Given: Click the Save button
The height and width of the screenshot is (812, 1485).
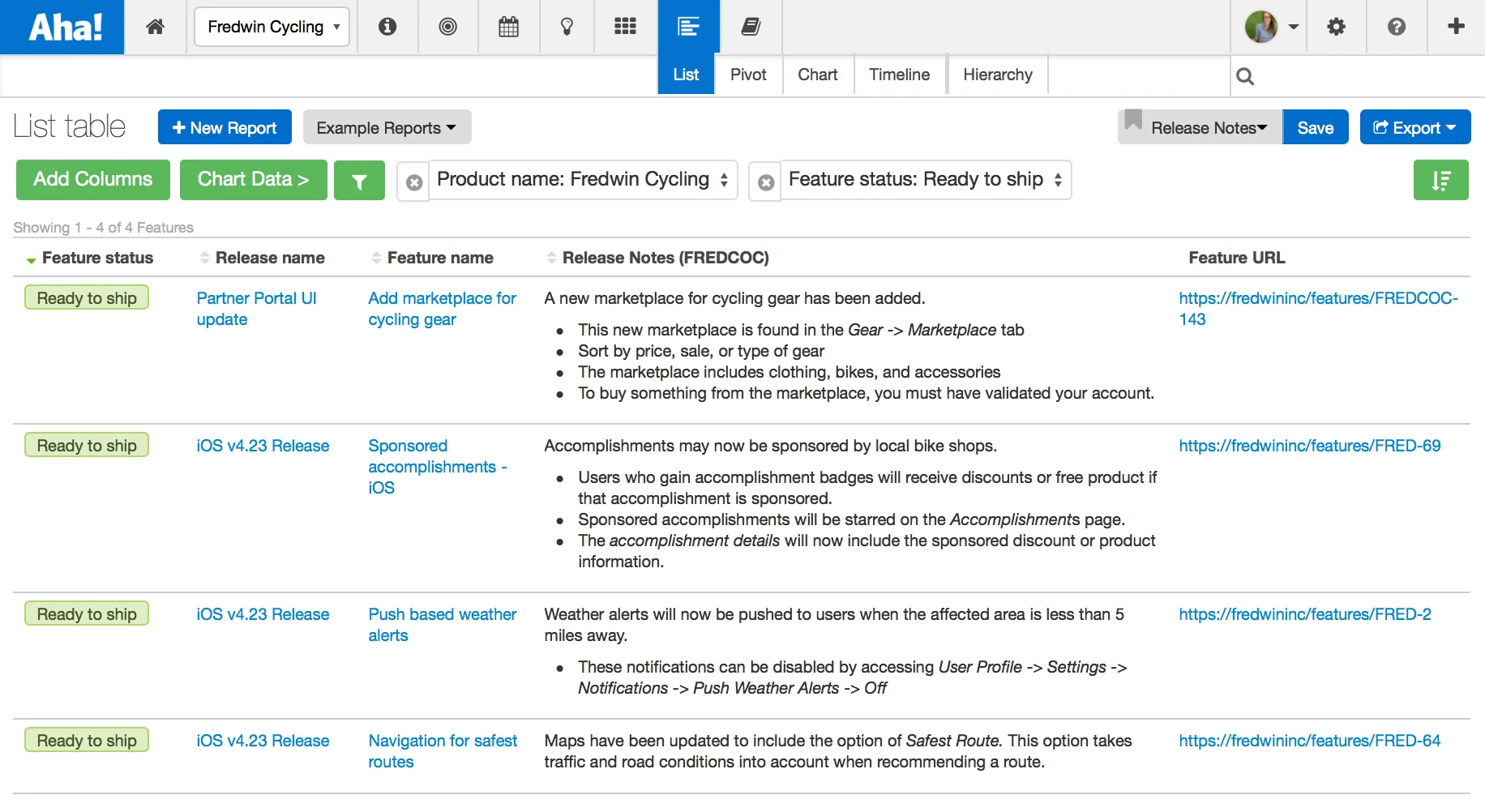Looking at the screenshot, I should tap(1316, 127).
